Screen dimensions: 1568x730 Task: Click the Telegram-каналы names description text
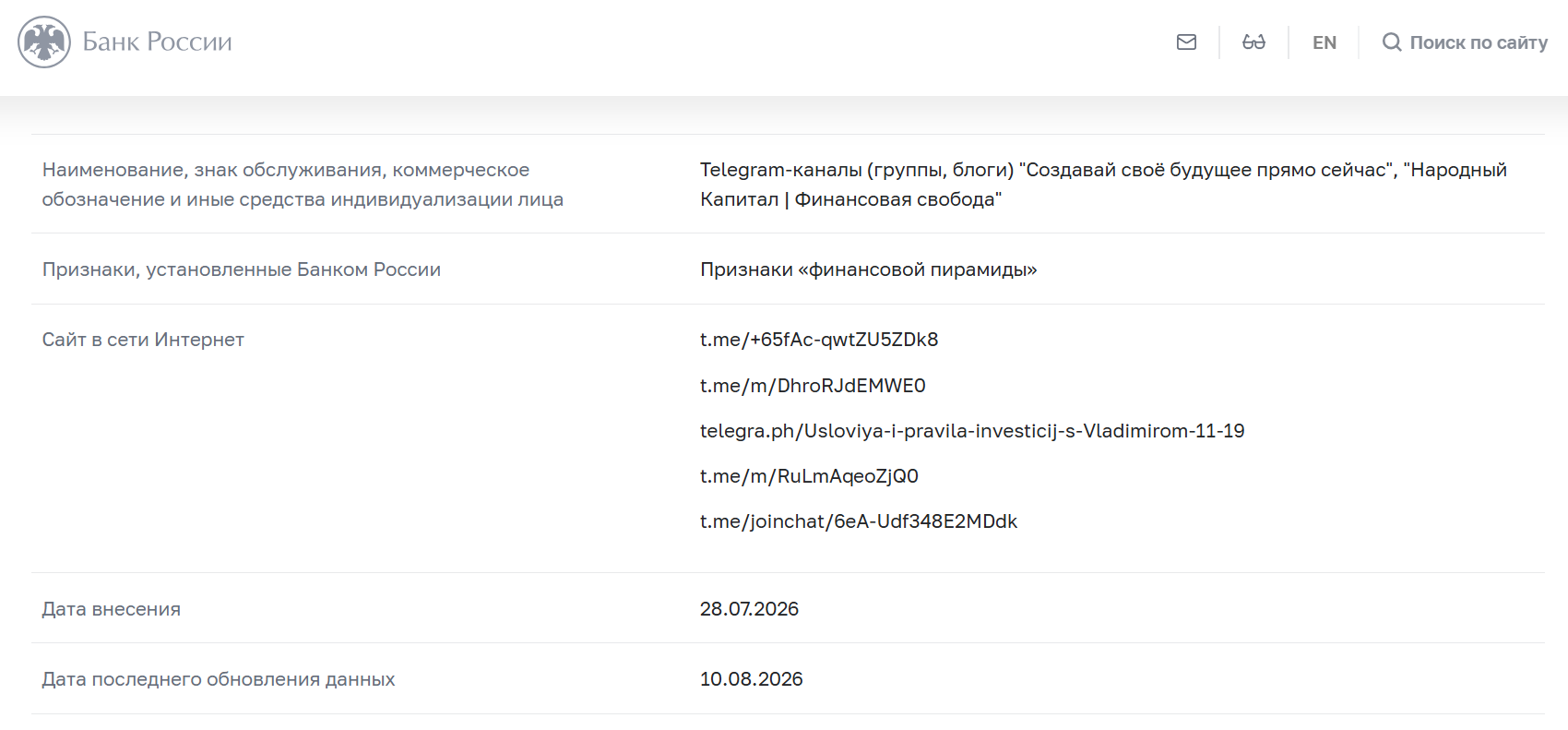[x=1103, y=185]
